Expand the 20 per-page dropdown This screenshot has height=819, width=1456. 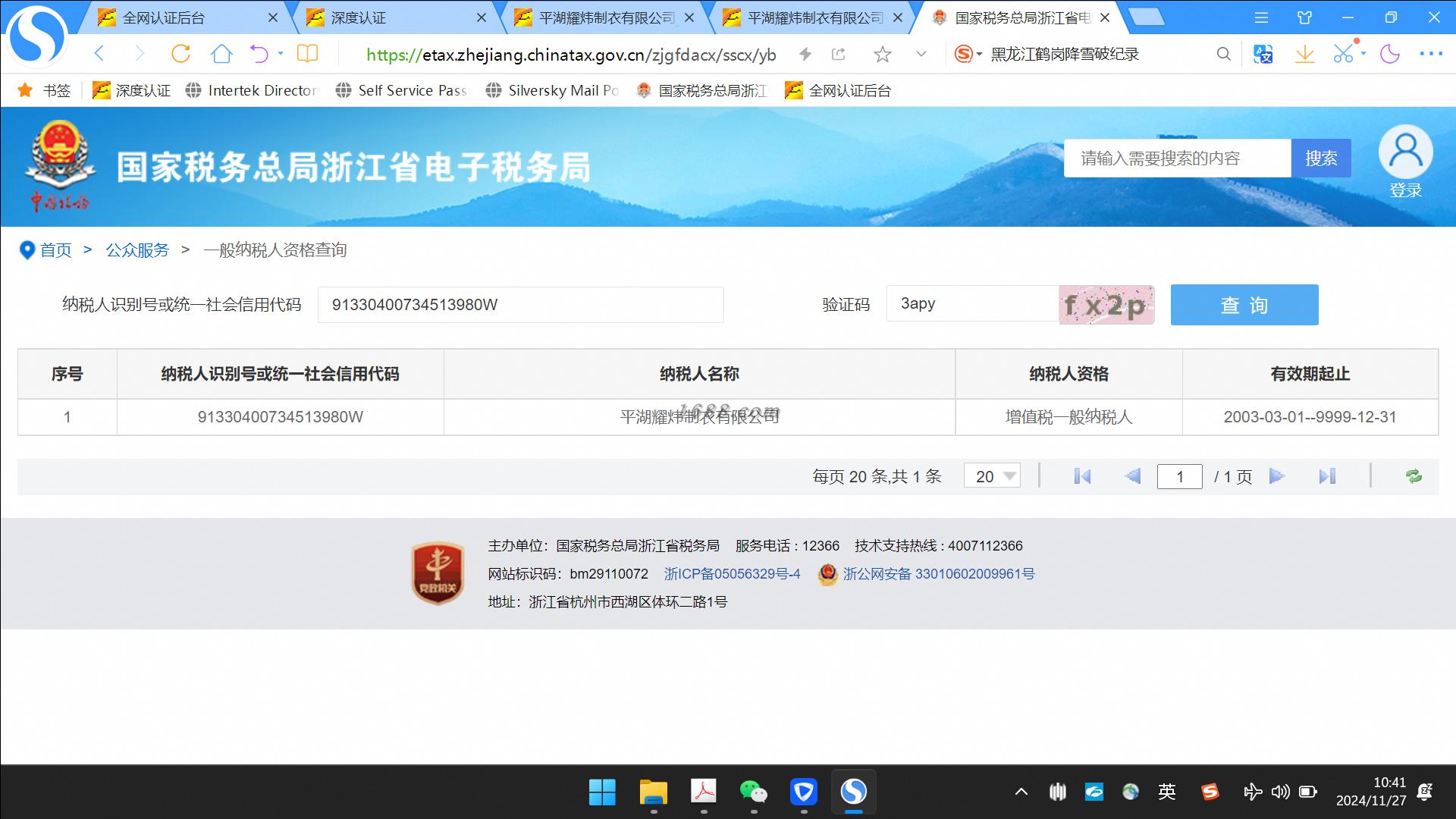point(992,476)
